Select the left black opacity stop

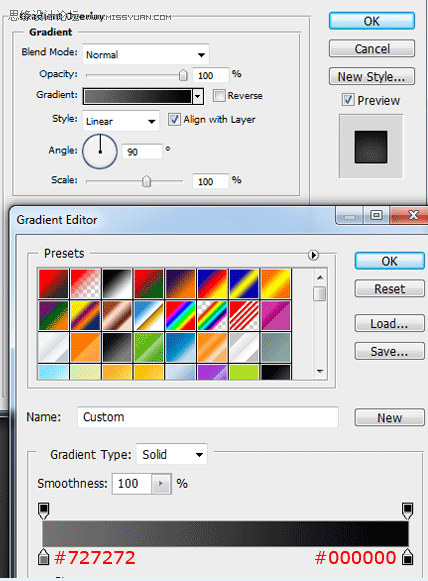(44, 511)
